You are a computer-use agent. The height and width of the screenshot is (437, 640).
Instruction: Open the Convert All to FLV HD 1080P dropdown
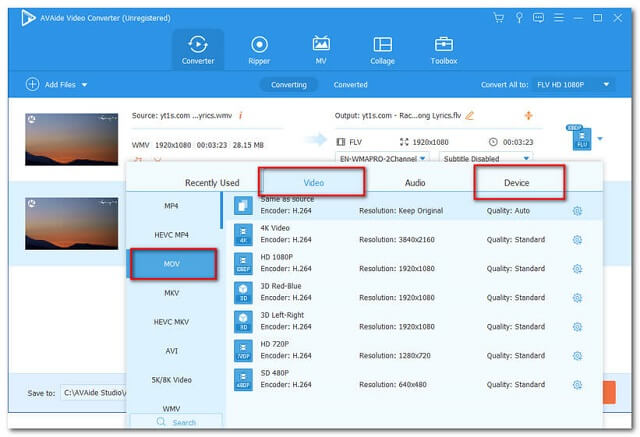click(x=573, y=84)
